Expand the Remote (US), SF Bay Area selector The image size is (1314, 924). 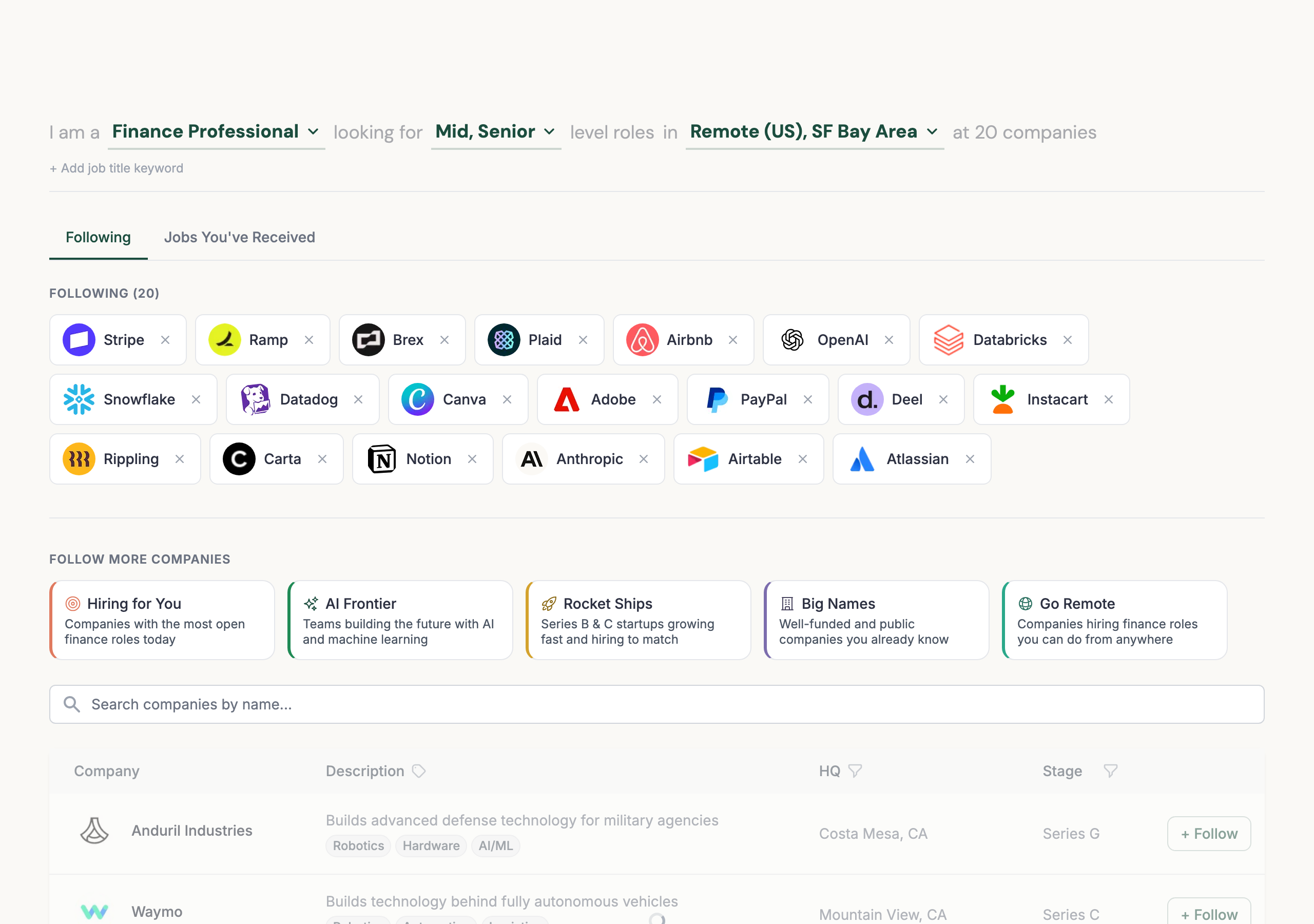(815, 132)
